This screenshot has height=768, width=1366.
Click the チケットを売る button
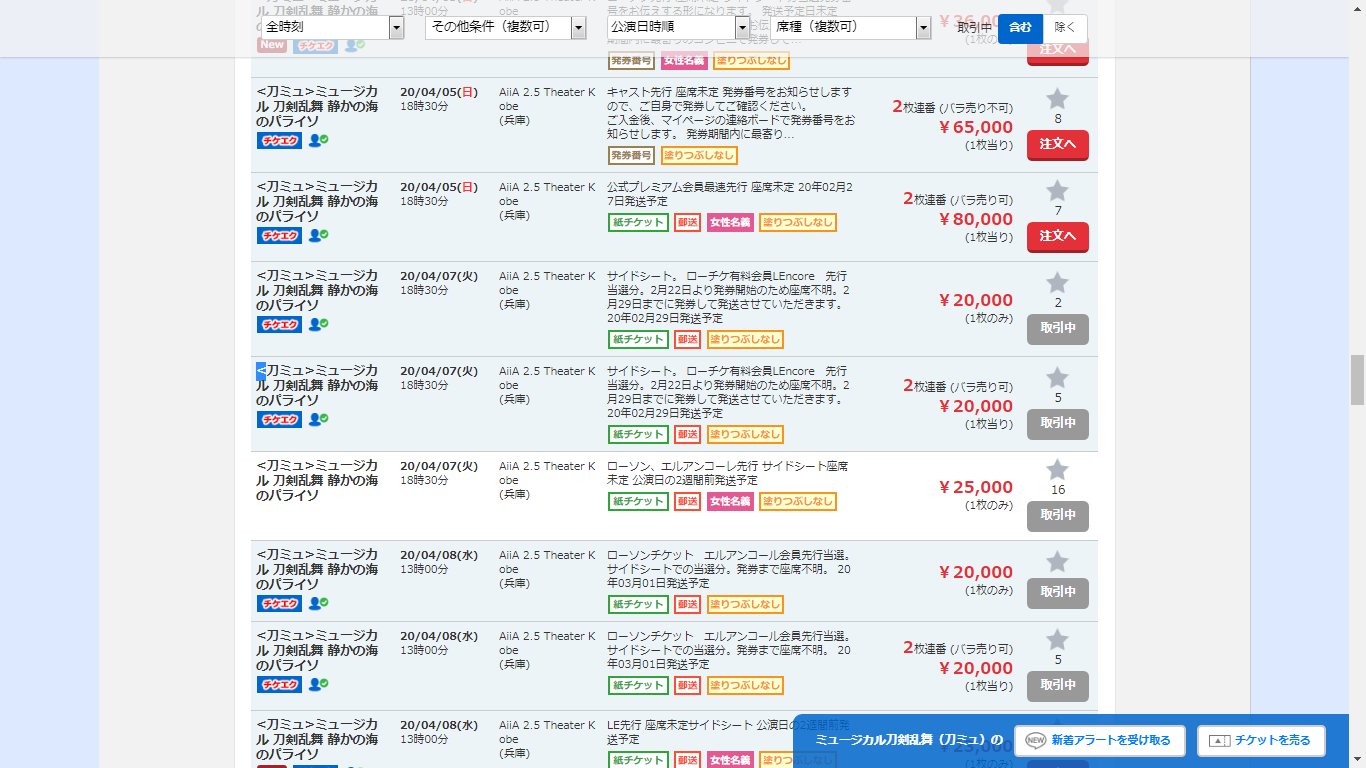1260,741
